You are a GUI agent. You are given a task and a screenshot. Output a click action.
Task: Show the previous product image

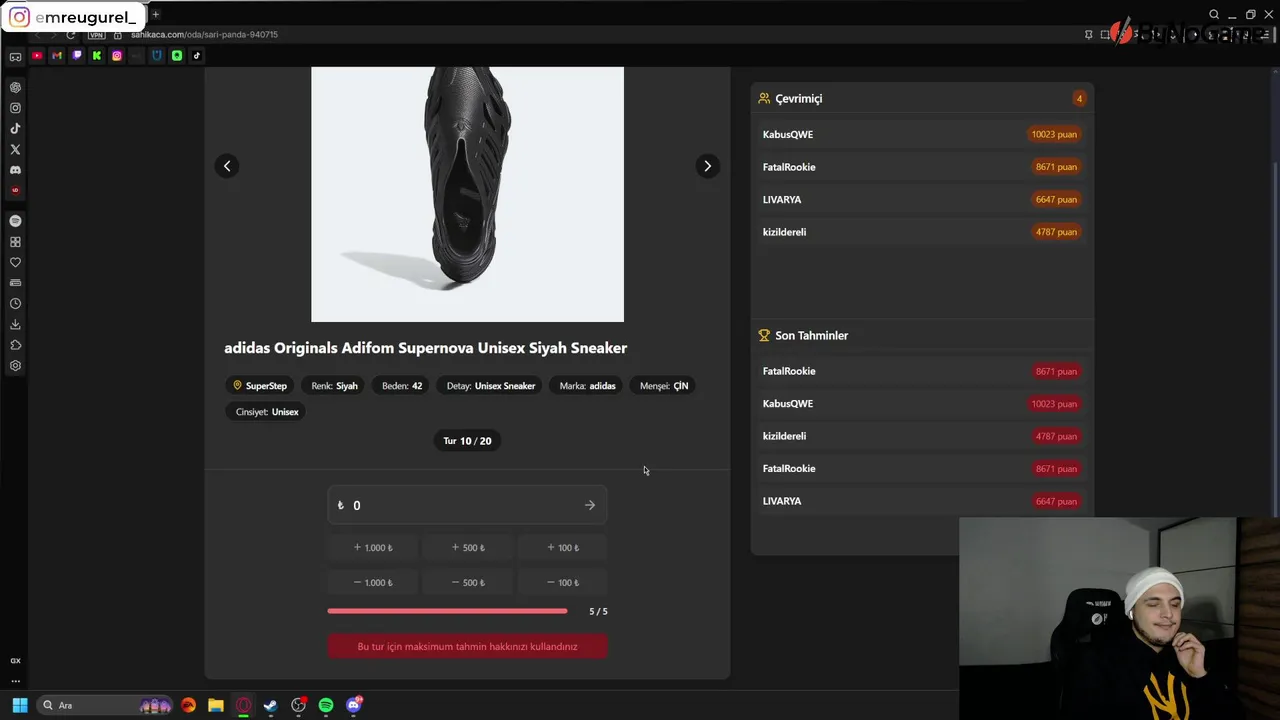tap(227, 166)
